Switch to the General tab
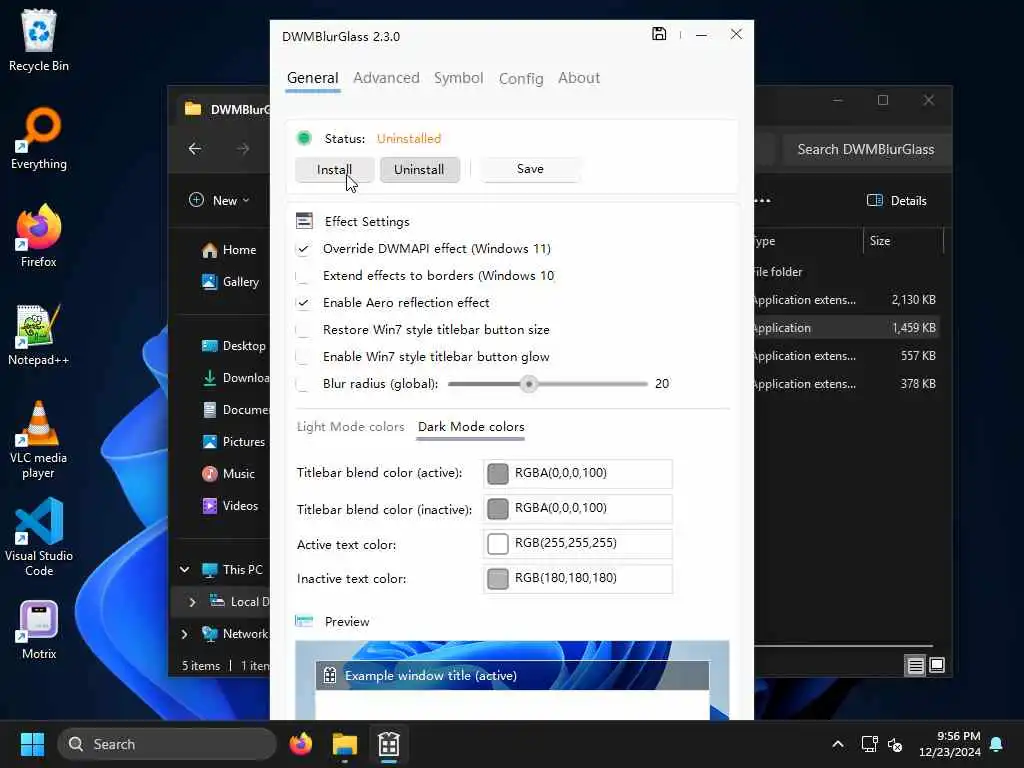This screenshot has height=768, width=1024. click(x=313, y=78)
